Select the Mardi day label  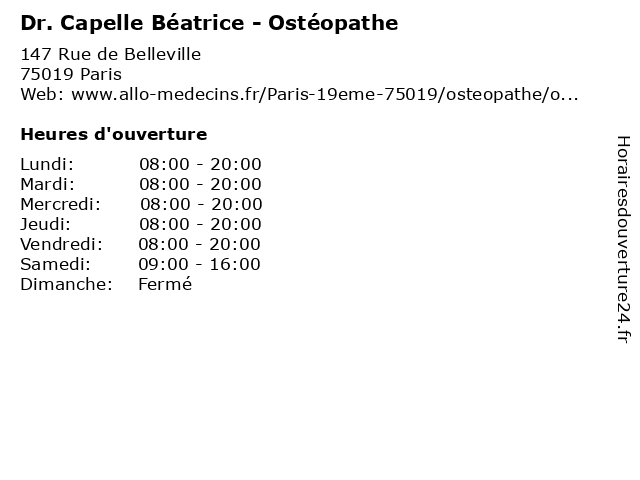(47, 184)
